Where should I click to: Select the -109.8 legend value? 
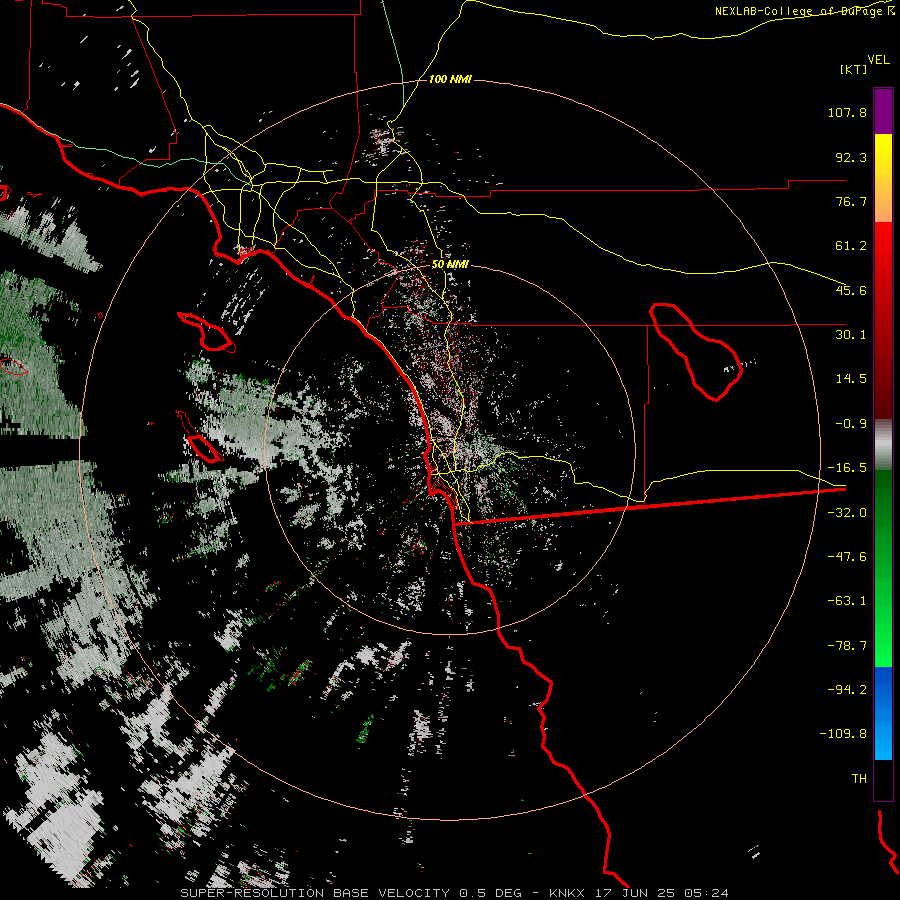pos(844,734)
